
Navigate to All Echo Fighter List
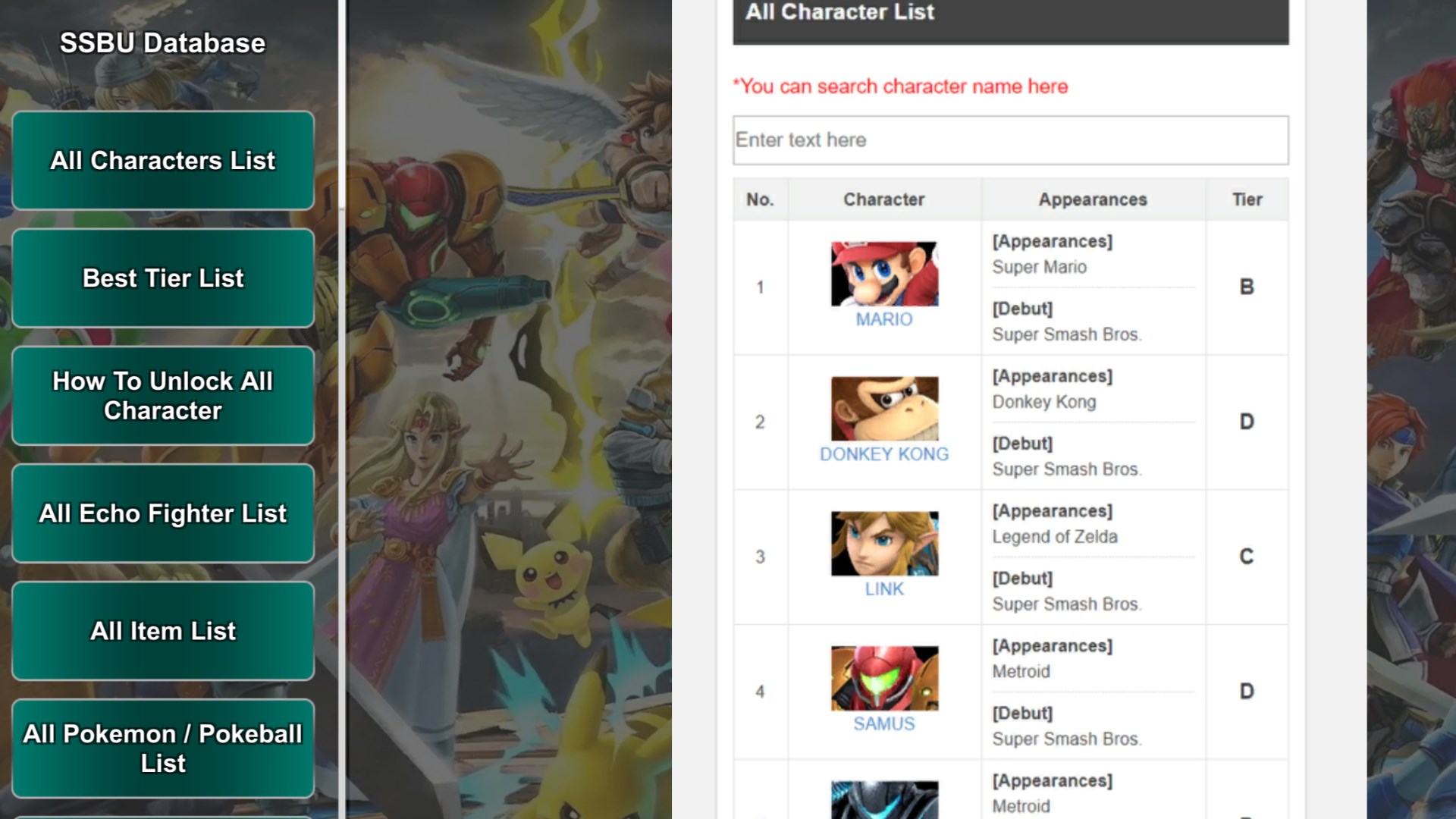pyautogui.click(x=163, y=513)
